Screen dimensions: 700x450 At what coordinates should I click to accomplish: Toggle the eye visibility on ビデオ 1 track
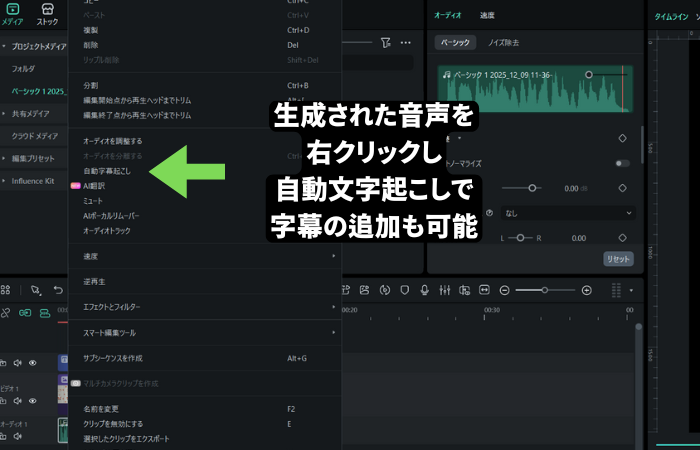coord(33,401)
